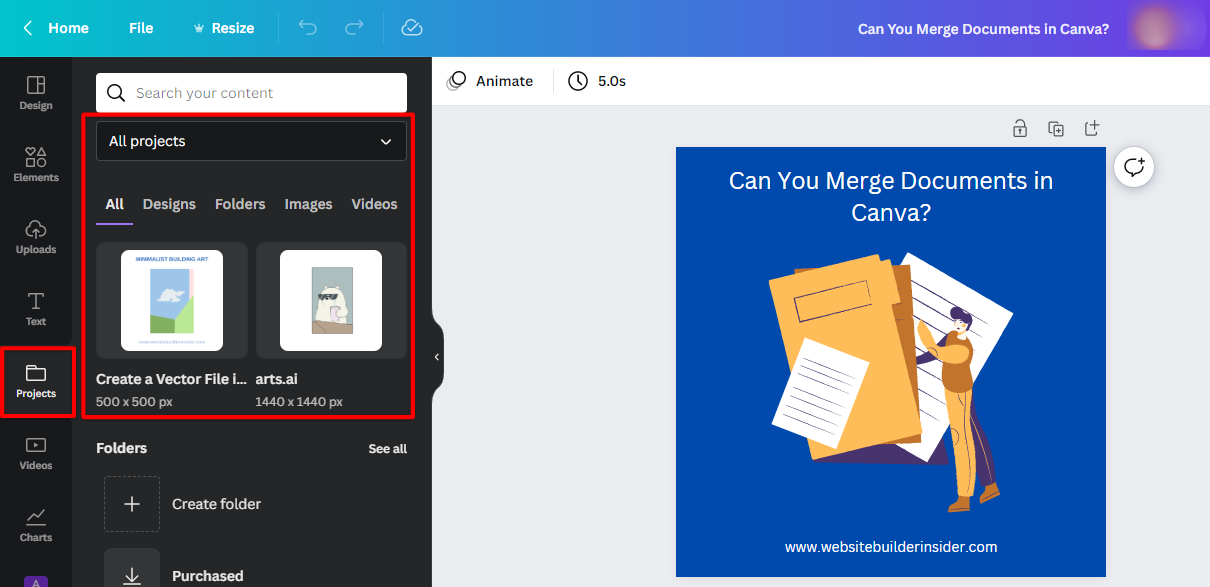
Task: Open the Videos sidebar panel
Action: point(36,453)
